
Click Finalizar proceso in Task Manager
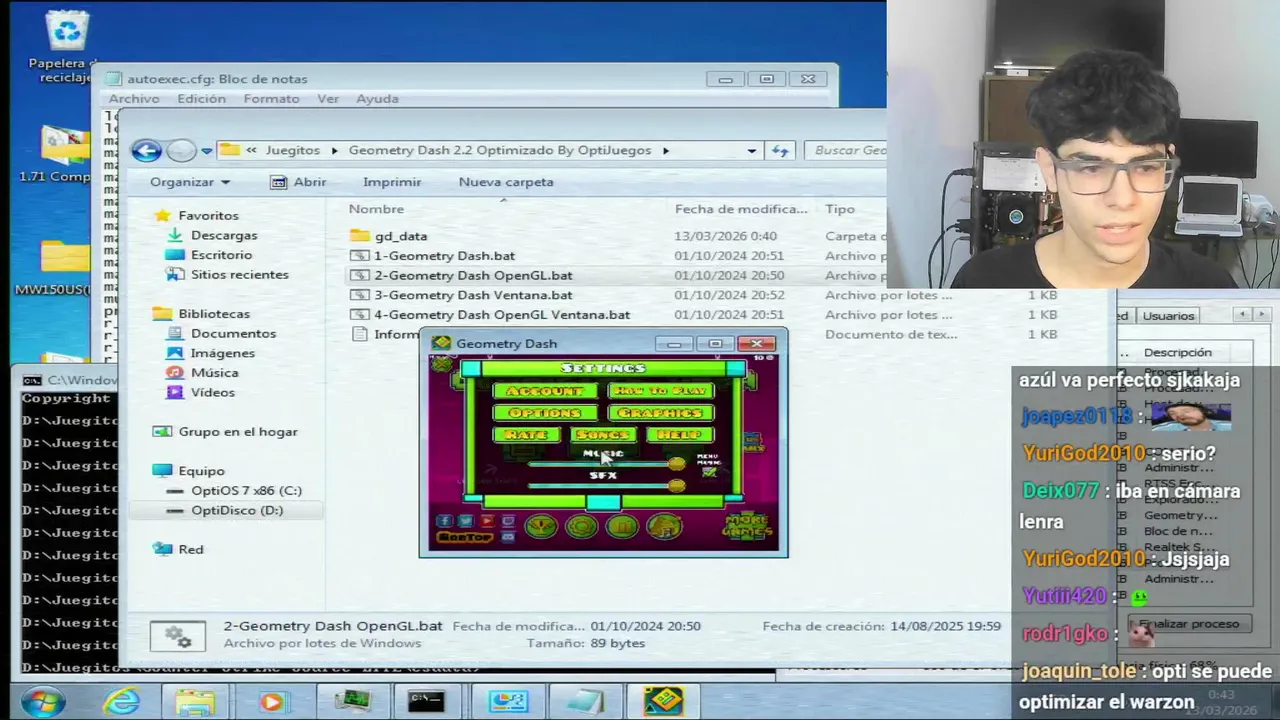(x=1189, y=623)
